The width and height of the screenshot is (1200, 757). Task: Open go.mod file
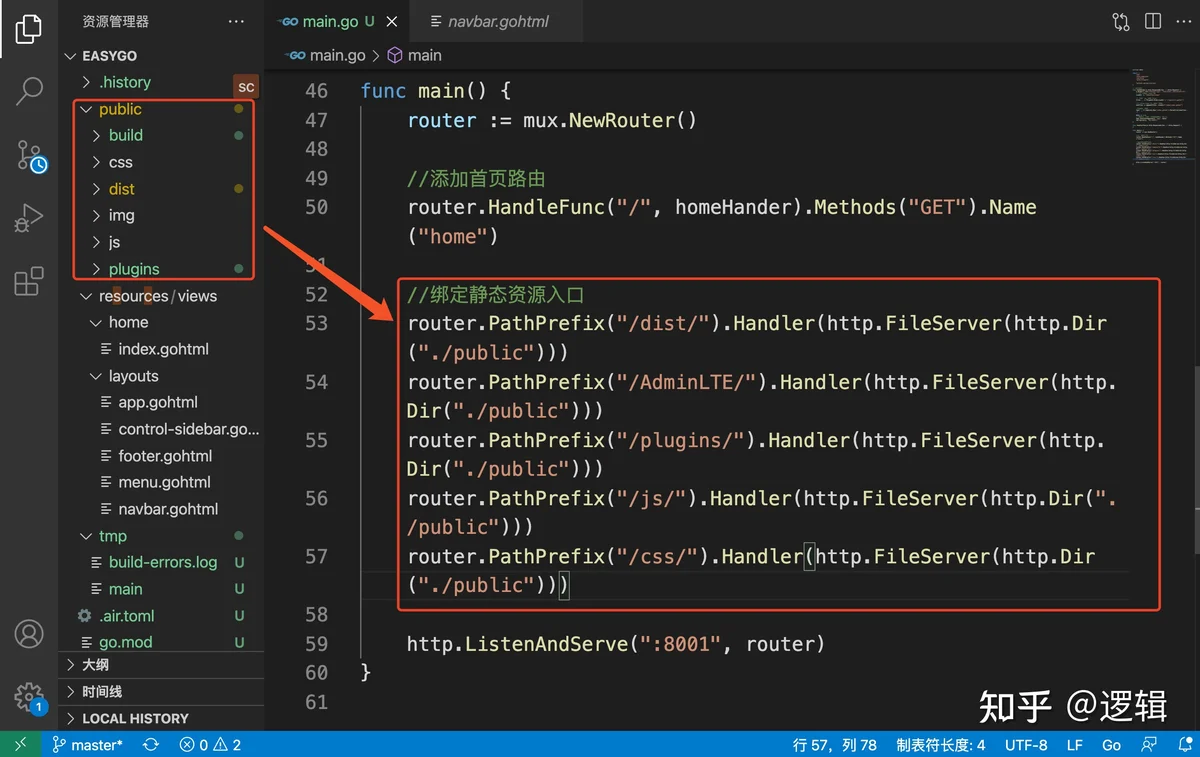point(160,642)
